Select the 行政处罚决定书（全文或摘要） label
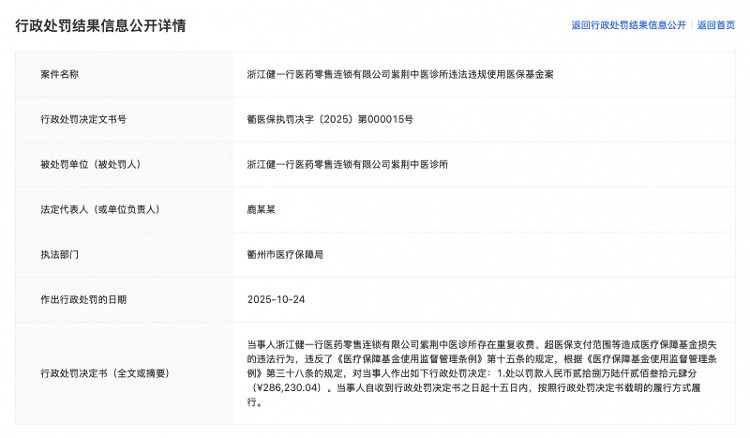 [105, 373]
